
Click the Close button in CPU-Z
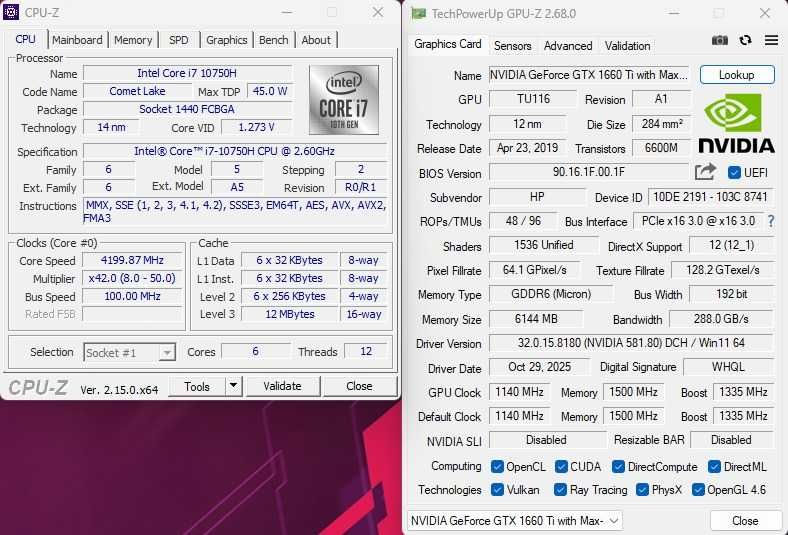click(x=359, y=386)
